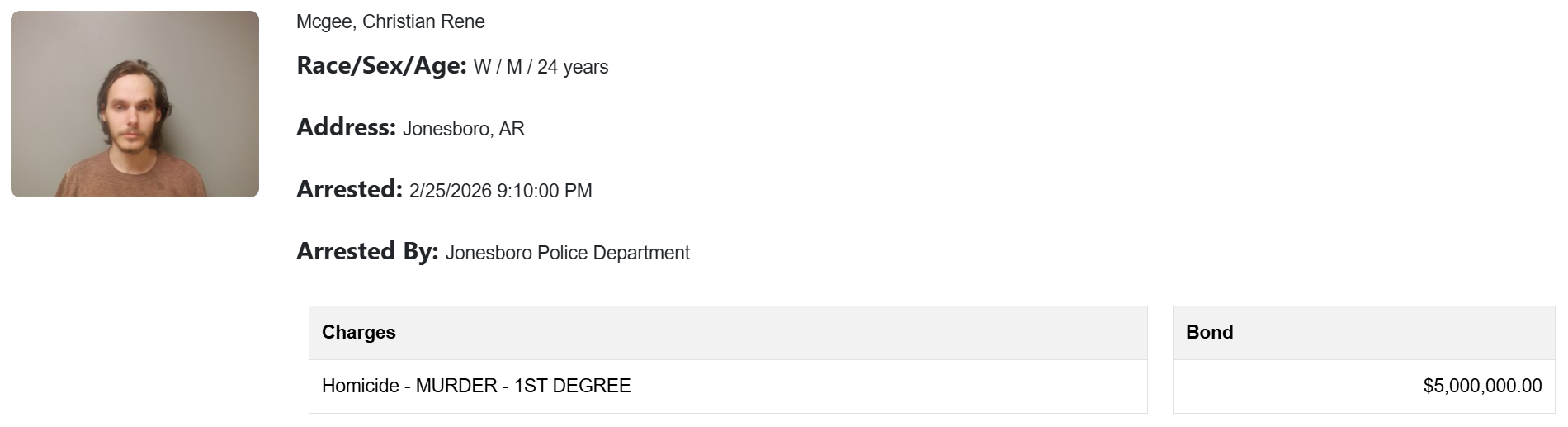This screenshot has width=1568, height=427.
Task: Click the Address label
Action: 346,127
